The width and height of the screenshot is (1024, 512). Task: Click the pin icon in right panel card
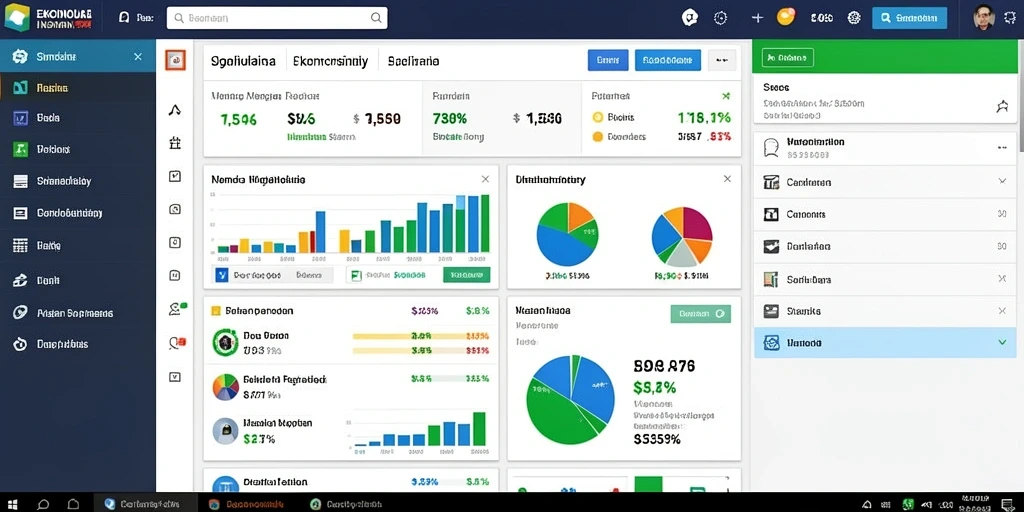(1002, 106)
